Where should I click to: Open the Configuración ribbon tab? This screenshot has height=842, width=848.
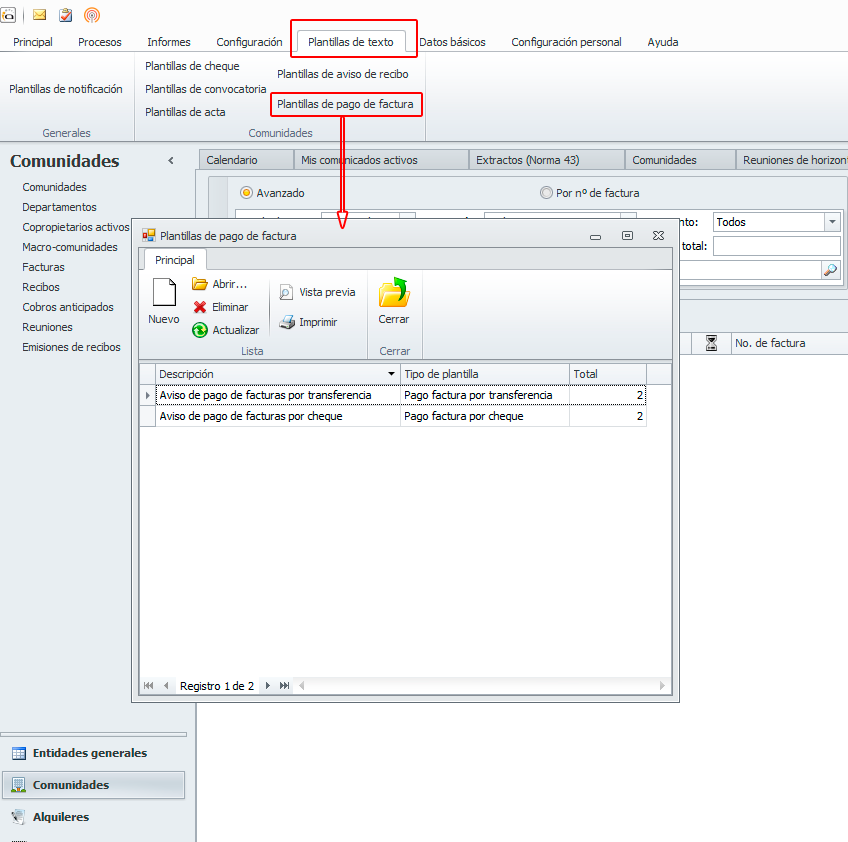click(249, 42)
